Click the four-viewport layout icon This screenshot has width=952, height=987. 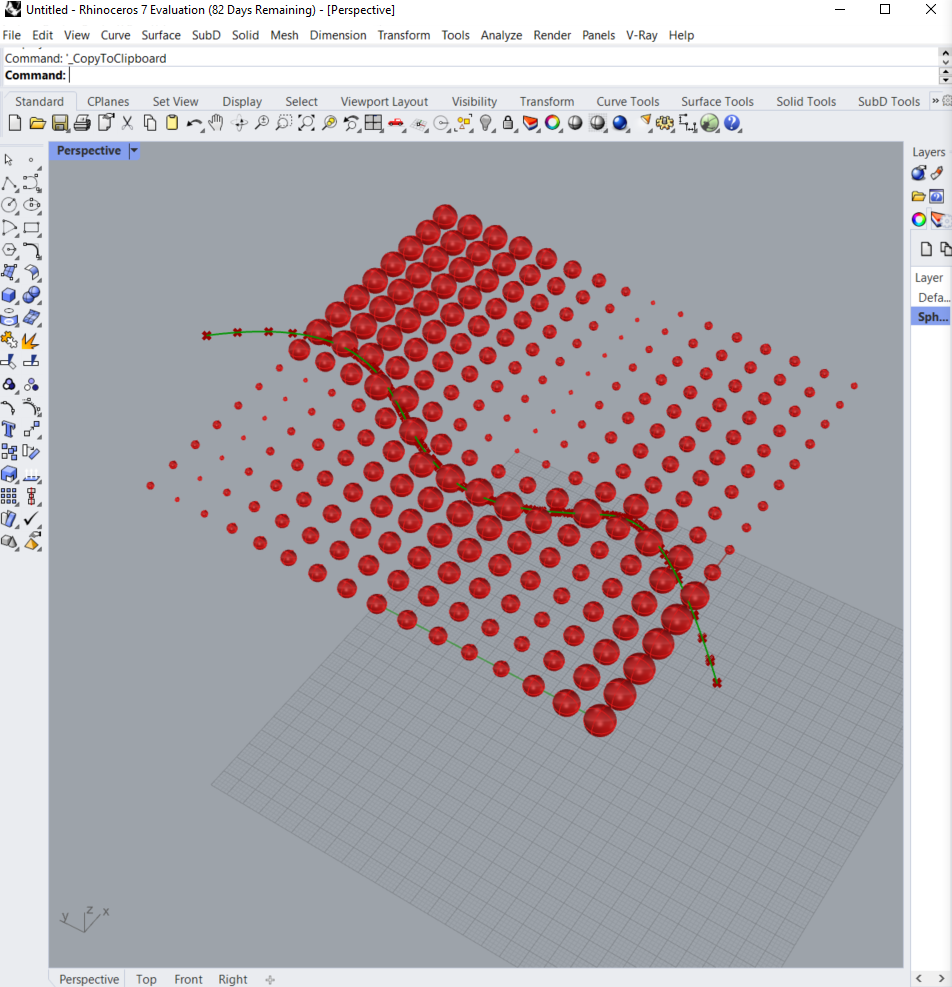[x=373, y=123]
